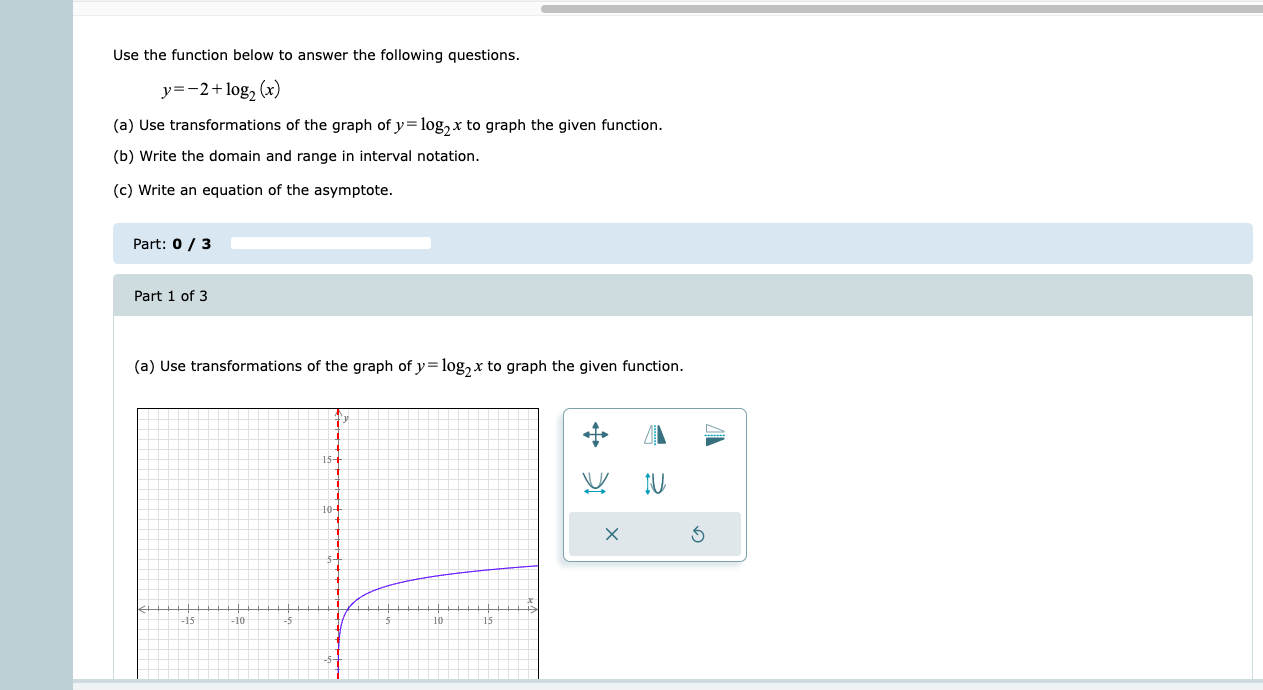Viewport: 1263px width, 690px height.
Task: Expand the transformation tools panel
Action: click(654, 485)
